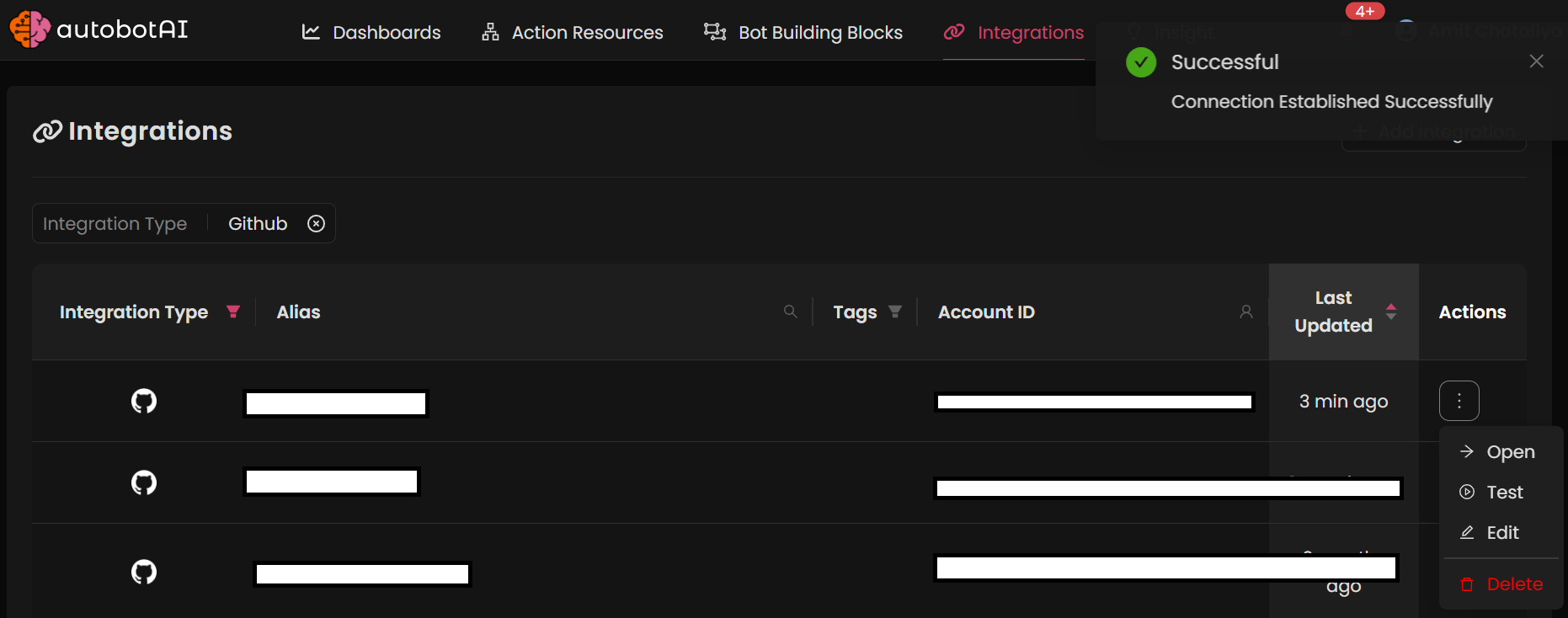1568x618 pixels.
Task: Open Bot Building Blocks nav tab
Action: pos(803,32)
